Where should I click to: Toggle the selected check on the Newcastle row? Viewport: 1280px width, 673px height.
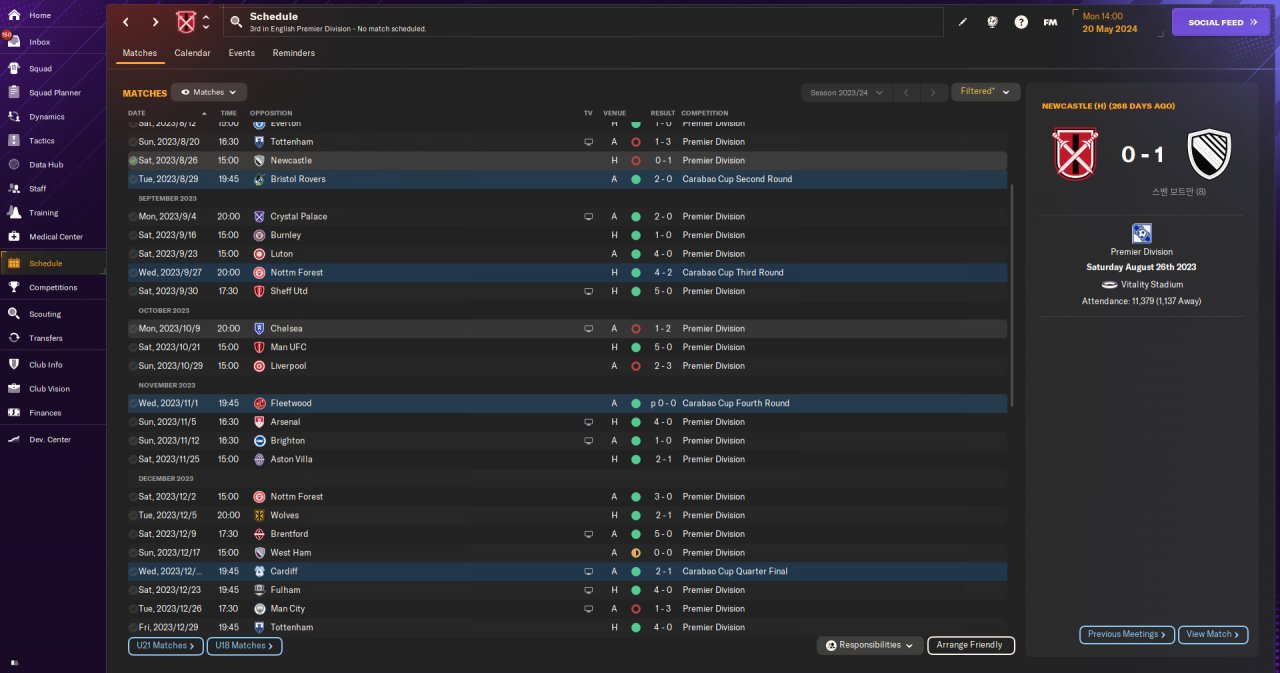coord(133,160)
